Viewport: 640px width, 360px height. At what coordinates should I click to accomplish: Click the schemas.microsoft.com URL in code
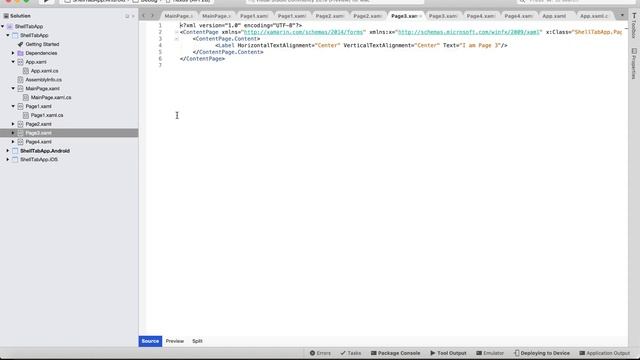[469, 32]
